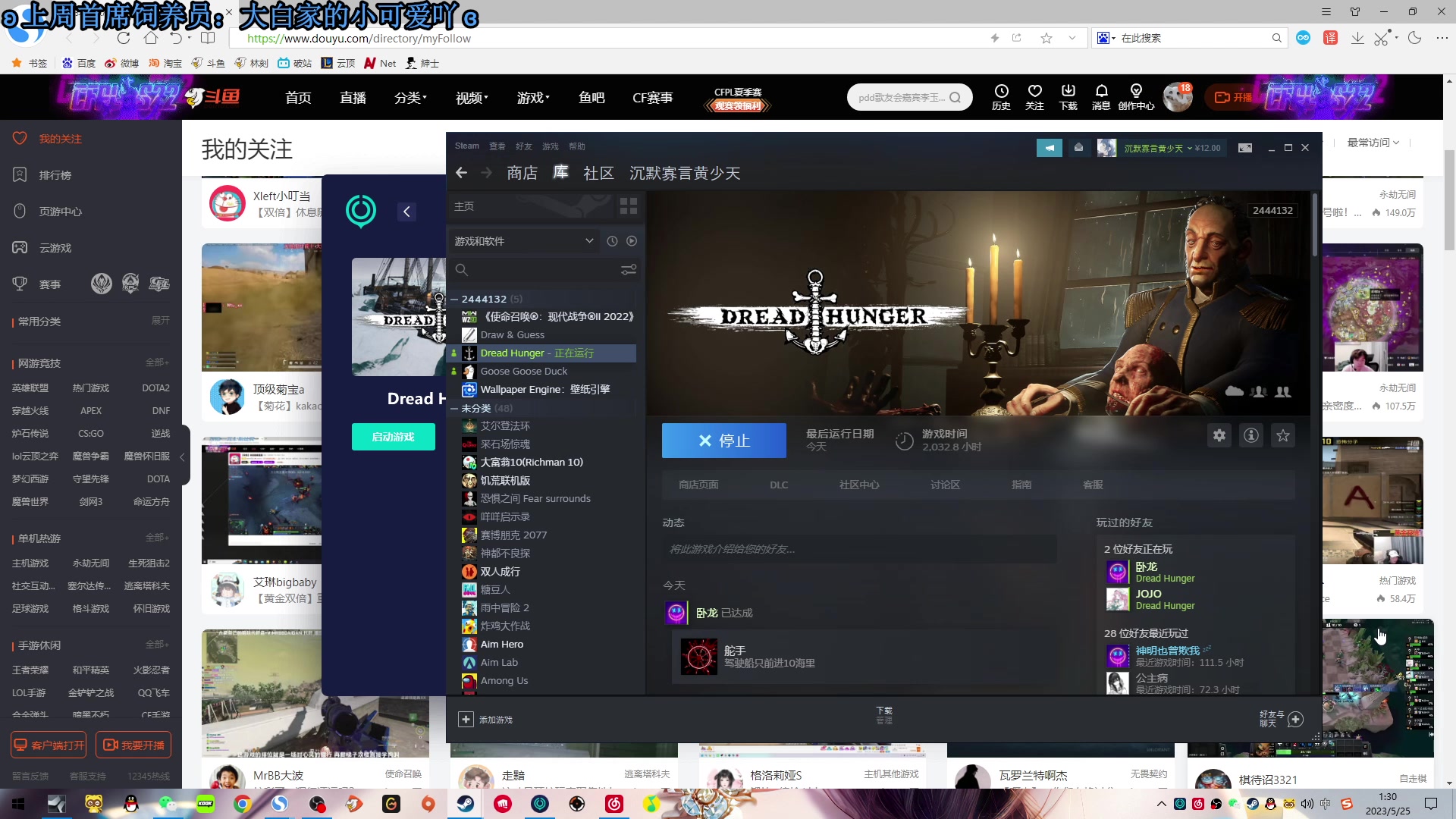The height and width of the screenshot is (819, 1456).
Task: Add Dread Hunger to favorites star
Action: 1283,435
